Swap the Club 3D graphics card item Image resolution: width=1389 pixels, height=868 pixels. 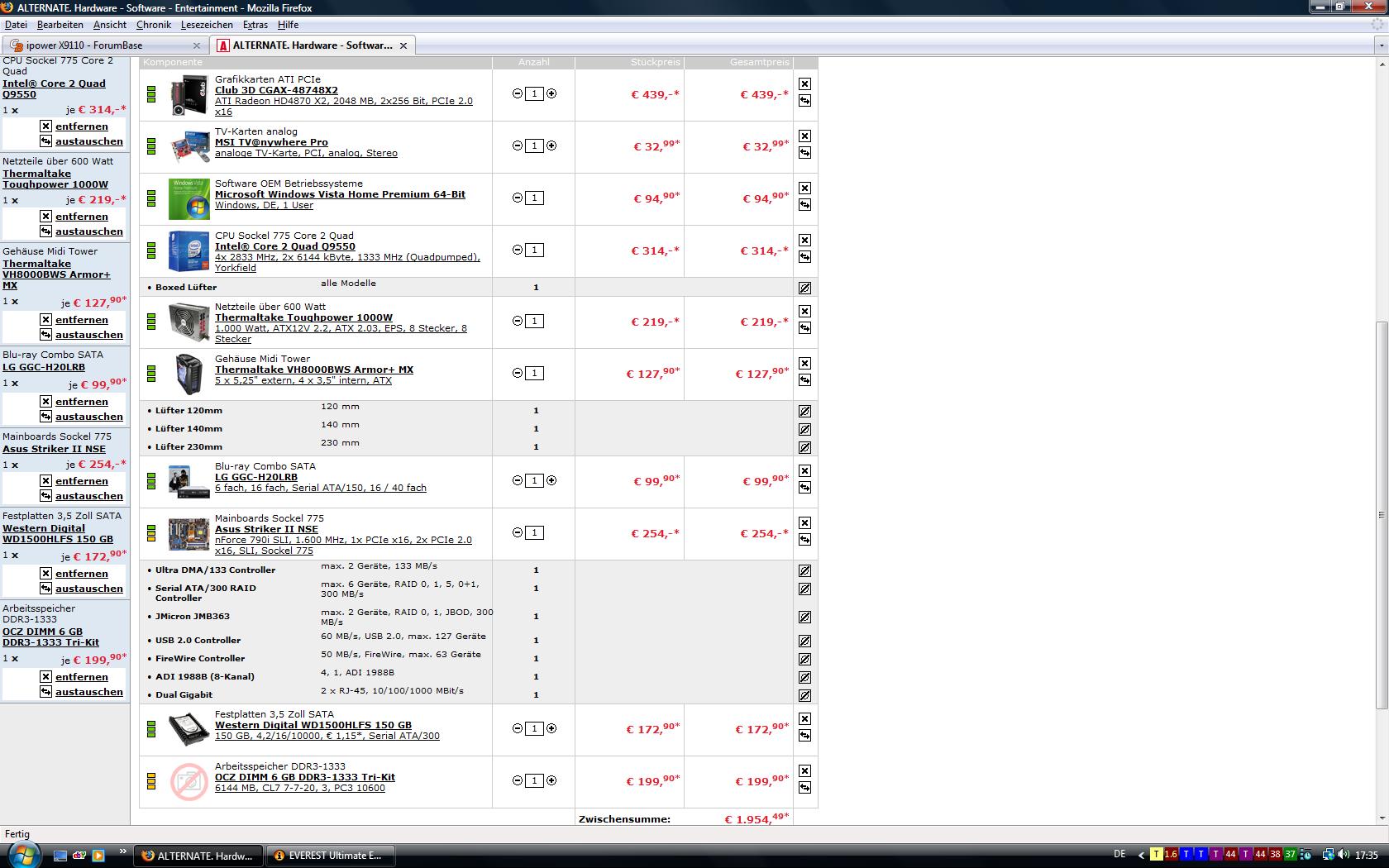coord(804,101)
